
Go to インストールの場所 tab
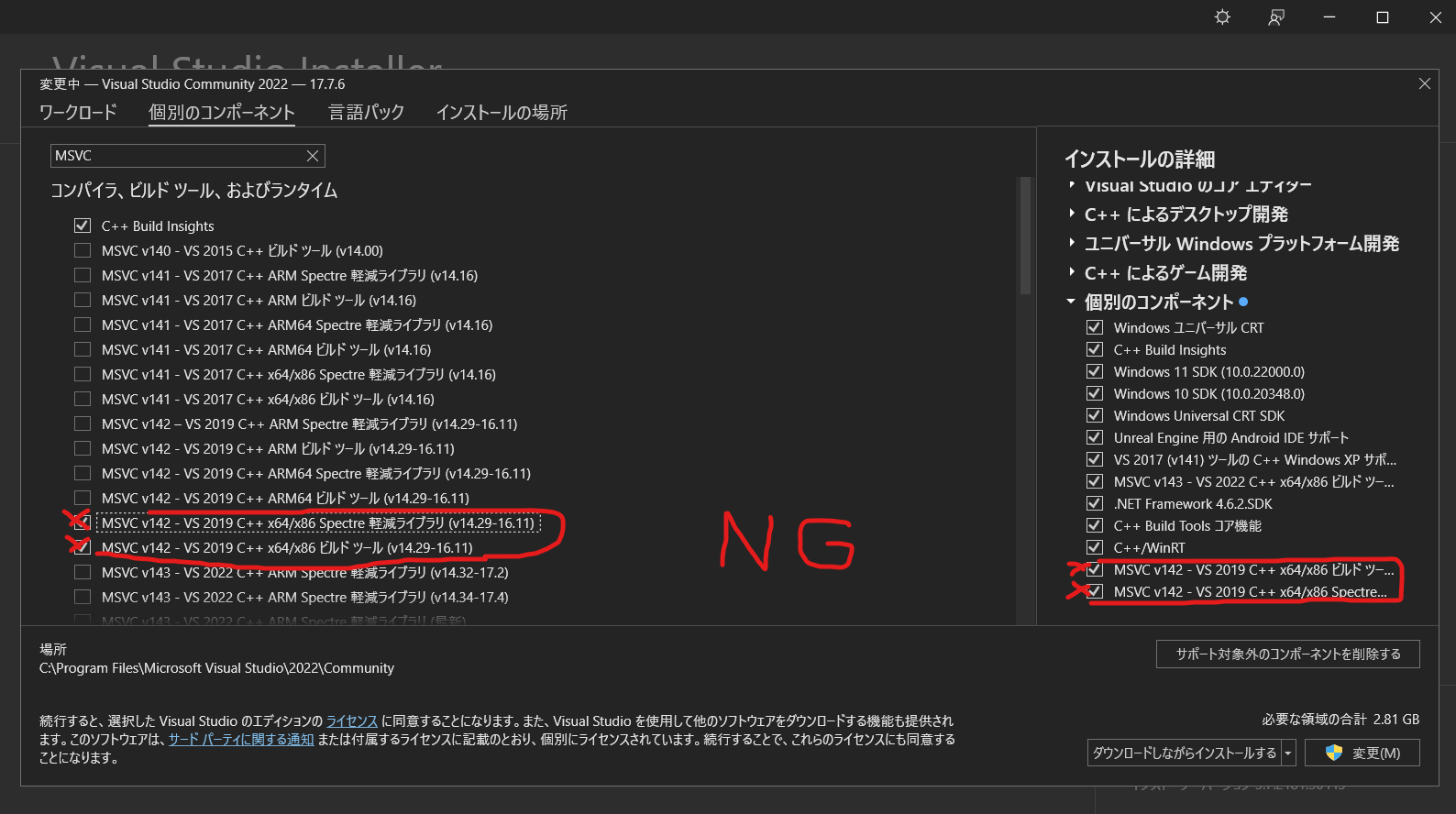[x=501, y=112]
